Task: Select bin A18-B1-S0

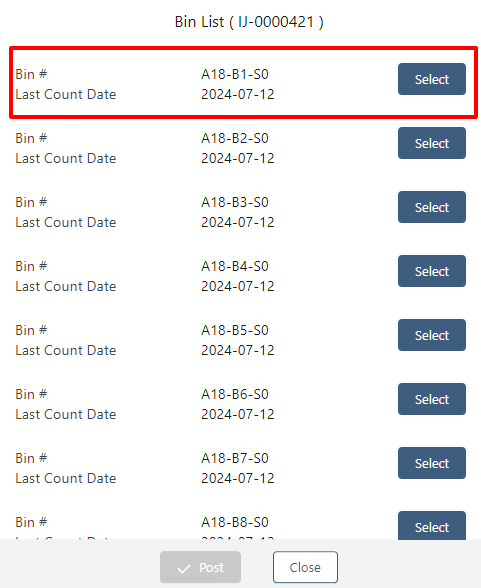Action: 432,79
